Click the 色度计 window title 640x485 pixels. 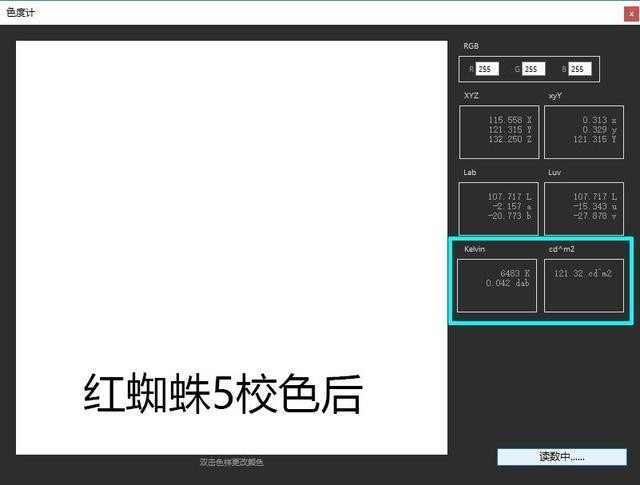coord(20,13)
